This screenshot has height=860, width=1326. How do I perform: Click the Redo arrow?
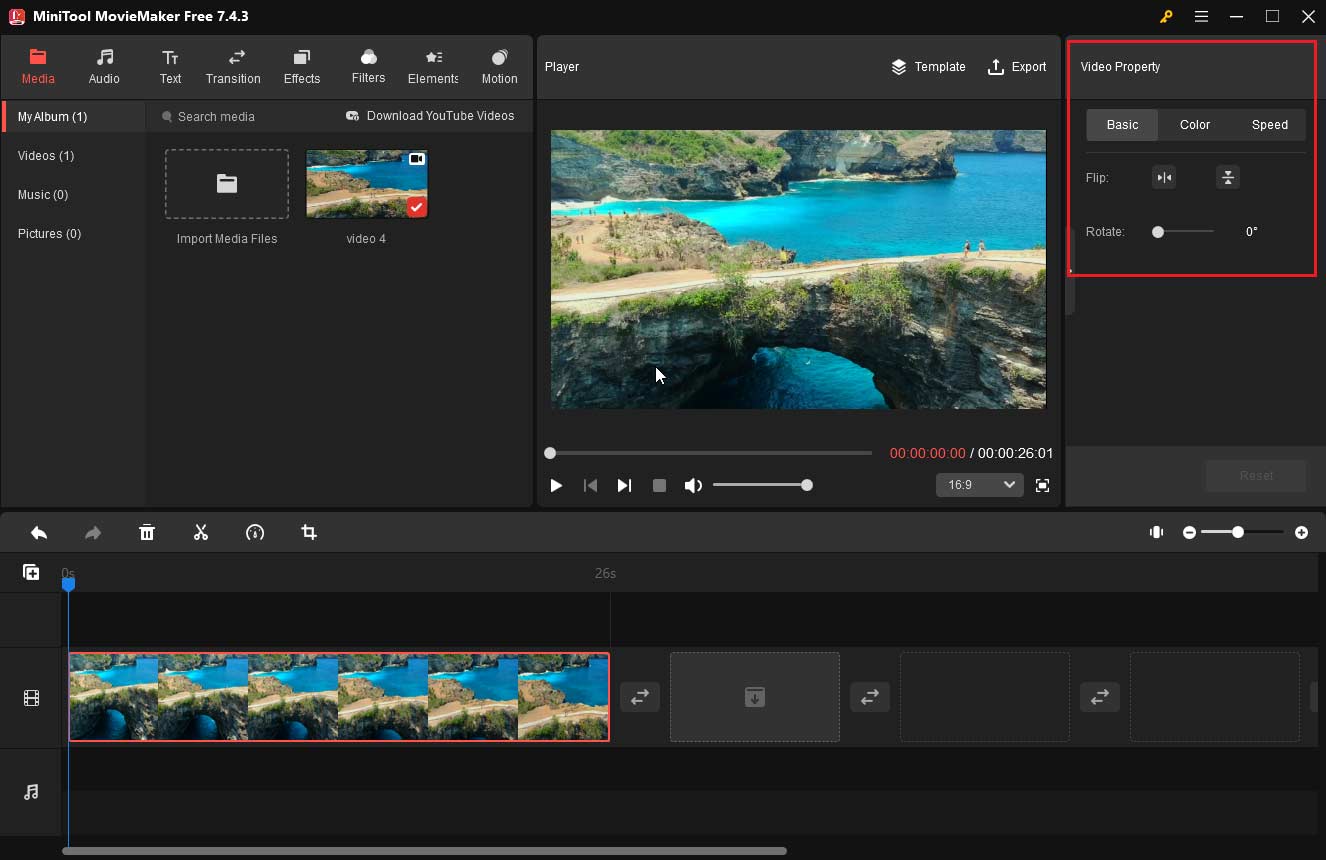(93, 533)
